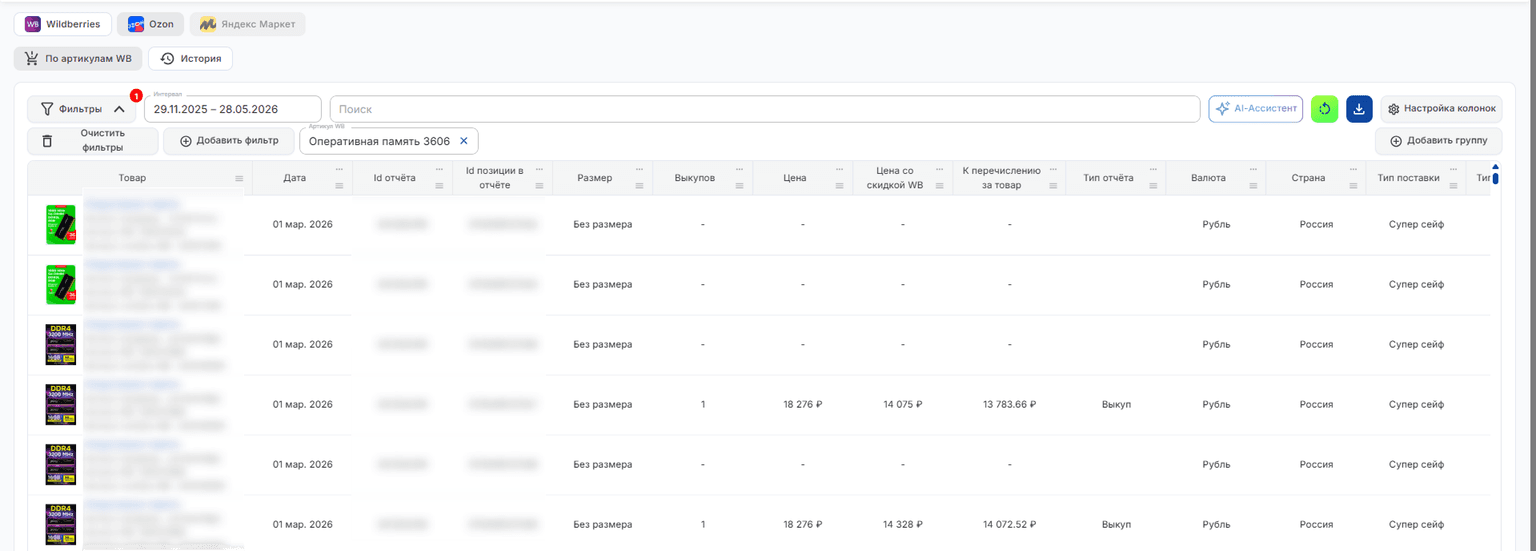Switch to the Ozon marketplace tab
This screenshot has width=1536, height=551.
pos(151,24)
